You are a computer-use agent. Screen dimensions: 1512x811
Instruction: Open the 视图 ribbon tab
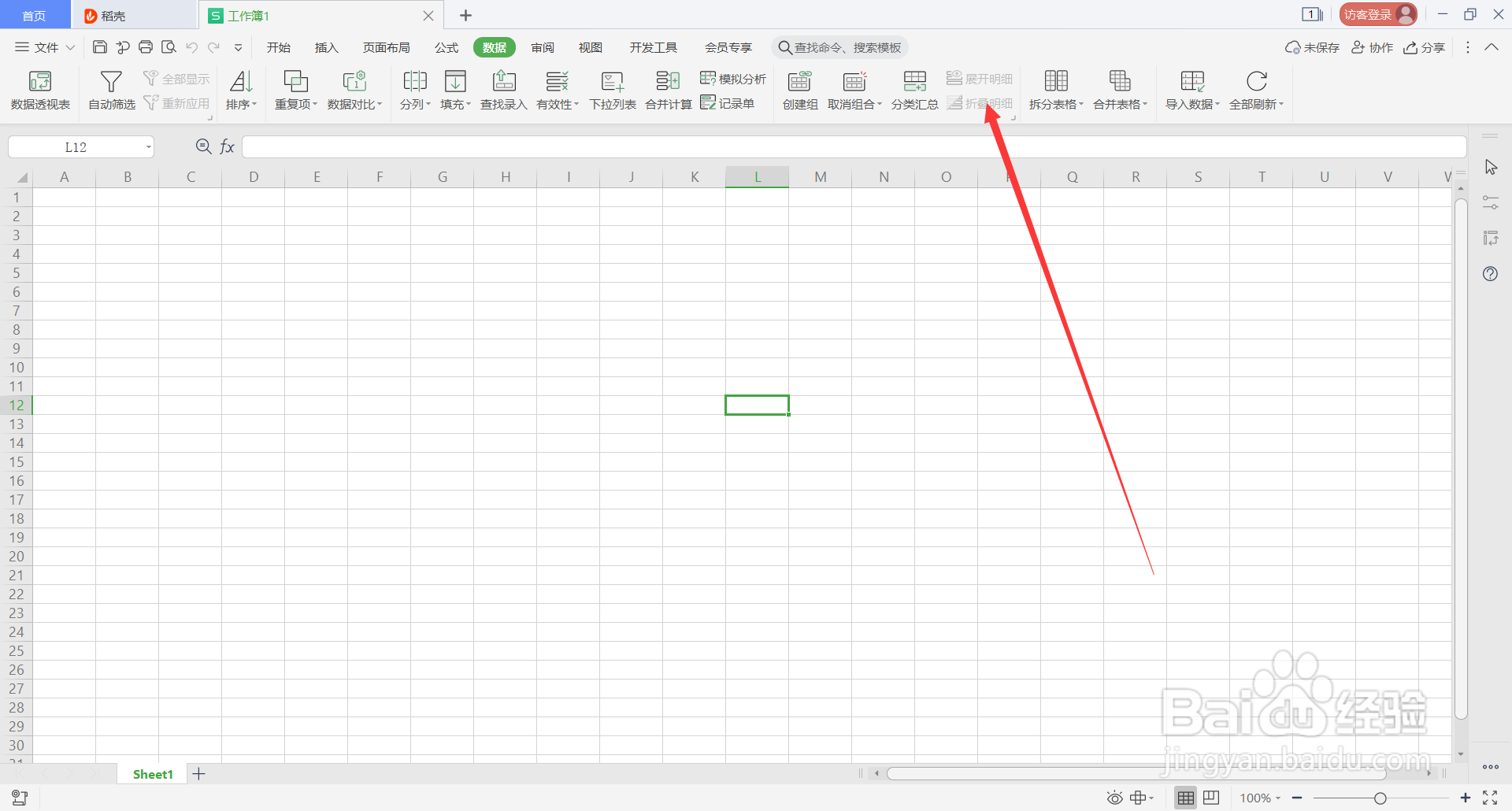point(591,47)
